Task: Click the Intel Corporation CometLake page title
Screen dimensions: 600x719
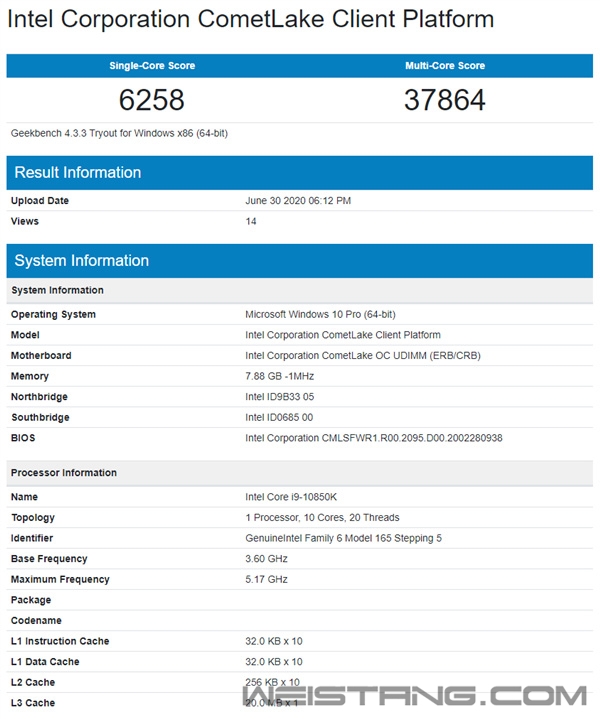Action: point(251,19)
